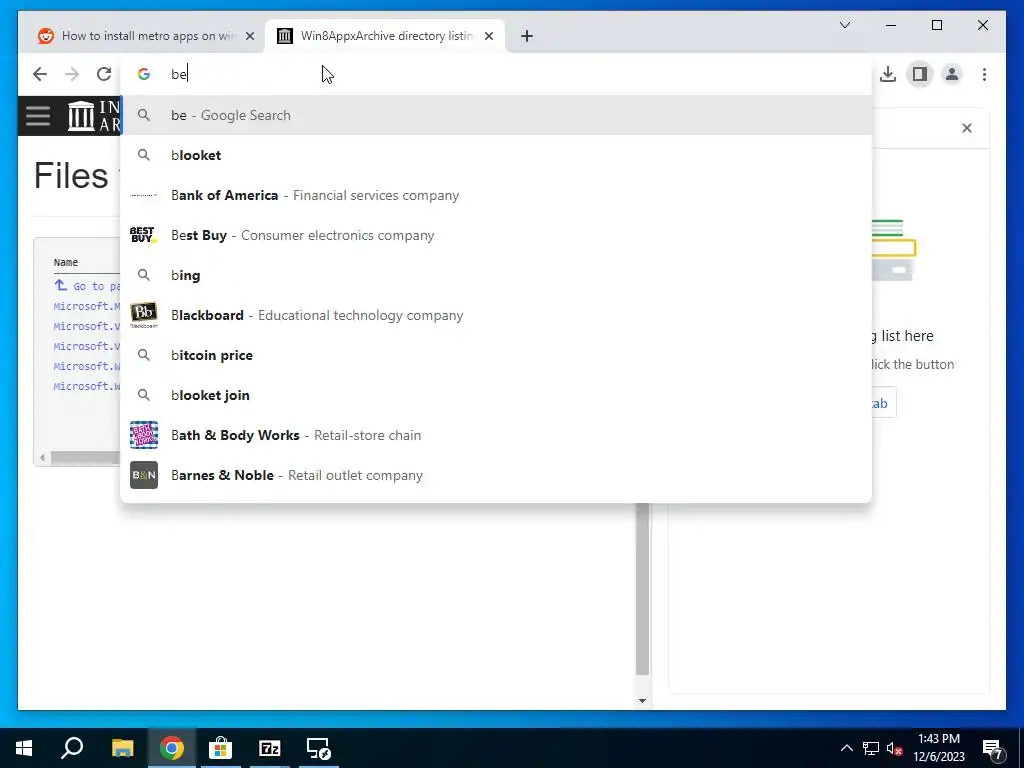The width and height of the screenshot is (1024, 768).
Task: Toggle the Chrome side panel icon
Action: point(920,74)
